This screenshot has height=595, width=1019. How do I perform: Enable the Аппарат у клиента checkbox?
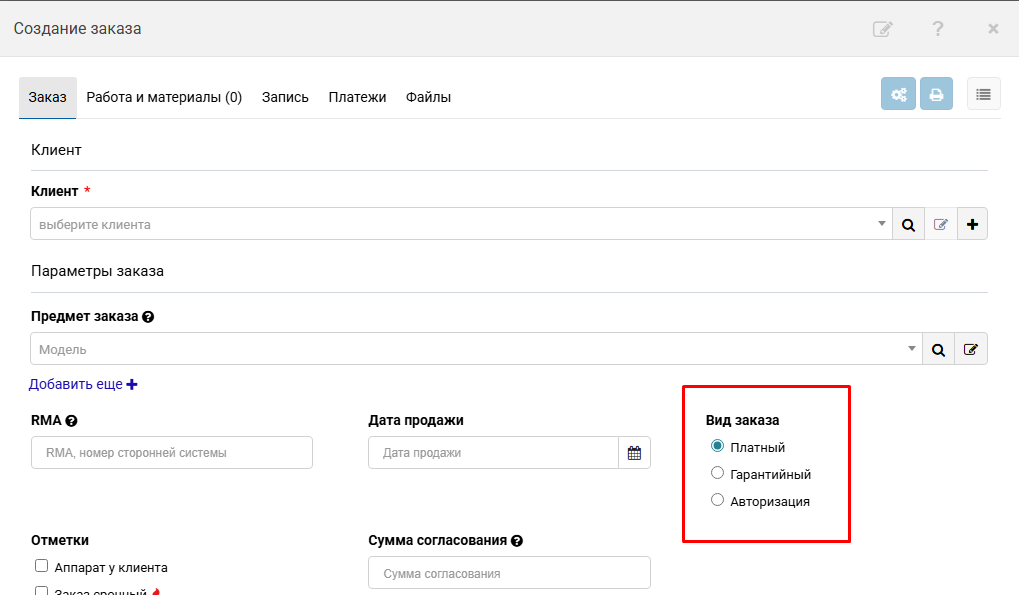(x=42, y=567)
